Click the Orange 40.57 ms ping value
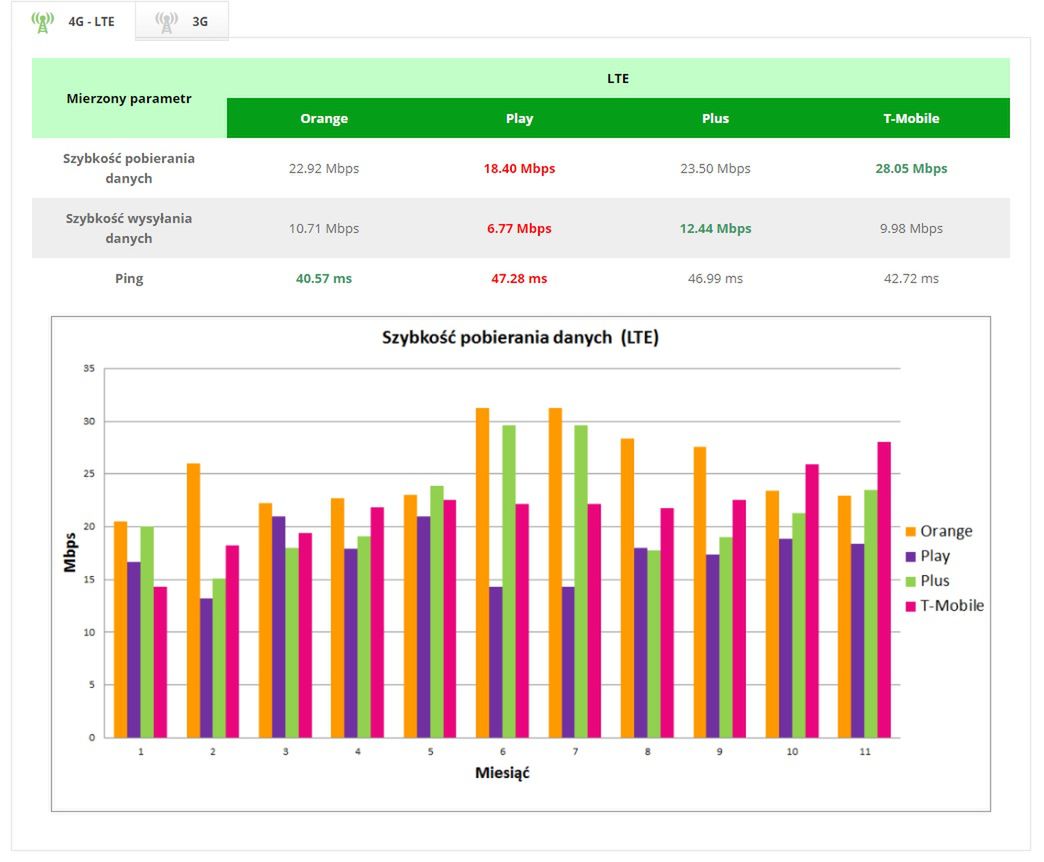The image size is (1044, 862). pyautogui.click(x=324, y=278)
